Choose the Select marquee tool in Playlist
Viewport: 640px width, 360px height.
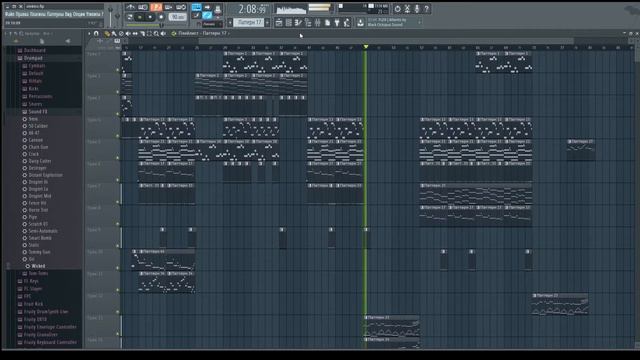tap(149, 33)
